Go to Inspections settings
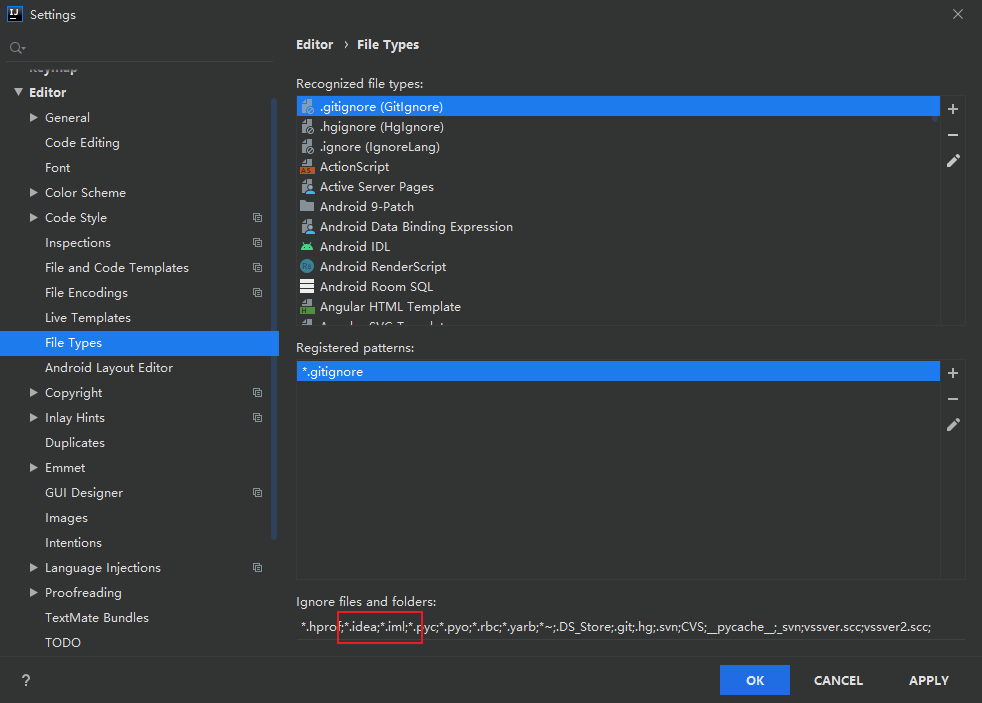This screenshot has height=703, width=982. click(78, 243)
